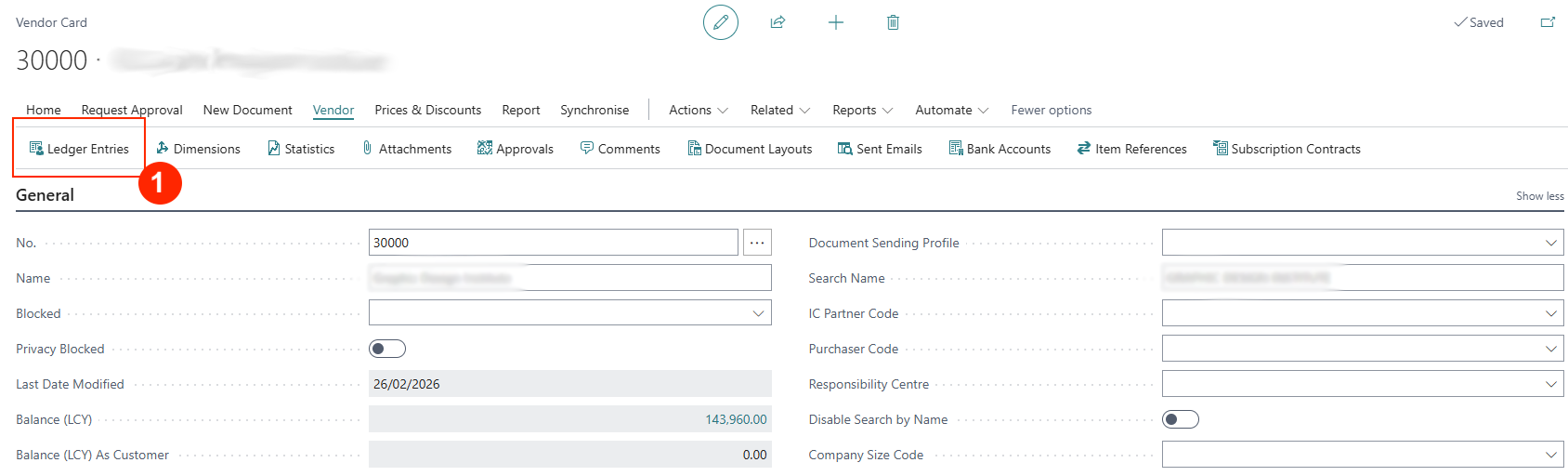Screen dimensions: 1568x476
Task: Open Attachments paperclip action
Action: click(407, 149)
